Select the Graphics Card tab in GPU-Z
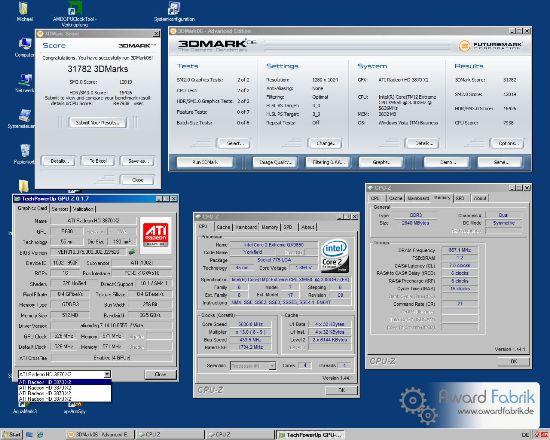The height and width of the screenshot is (440, 550). [x=32, y=208]
